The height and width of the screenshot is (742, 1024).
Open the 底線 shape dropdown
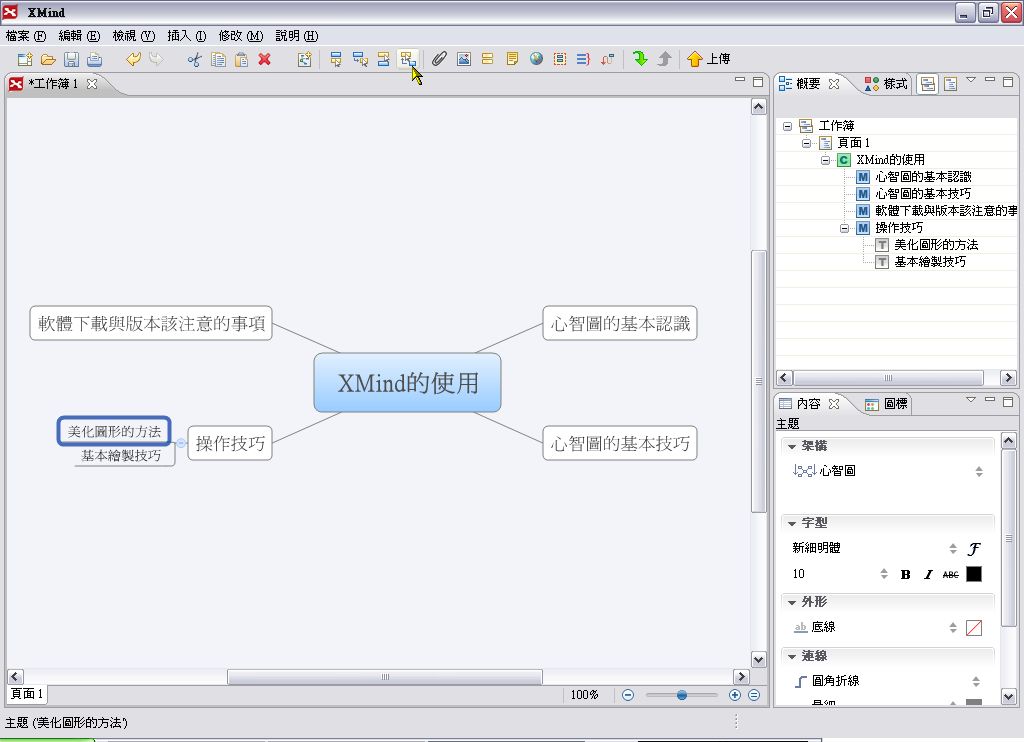(953, 628)
